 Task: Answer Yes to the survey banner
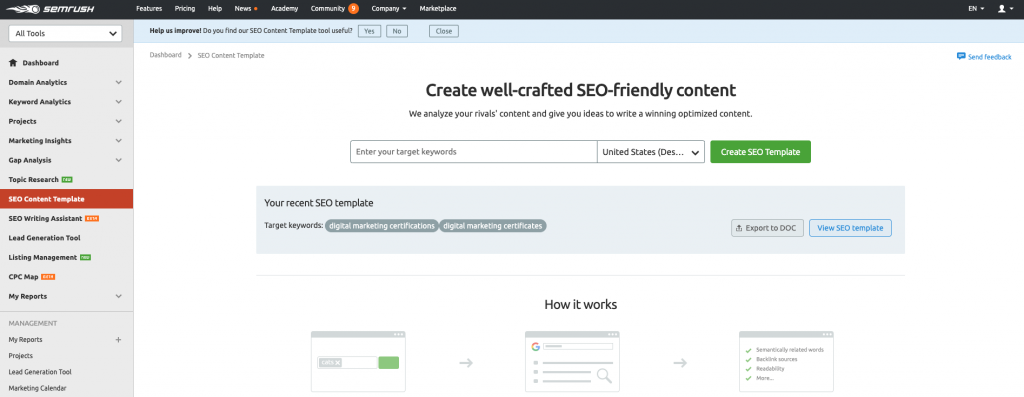coord(370,31)
